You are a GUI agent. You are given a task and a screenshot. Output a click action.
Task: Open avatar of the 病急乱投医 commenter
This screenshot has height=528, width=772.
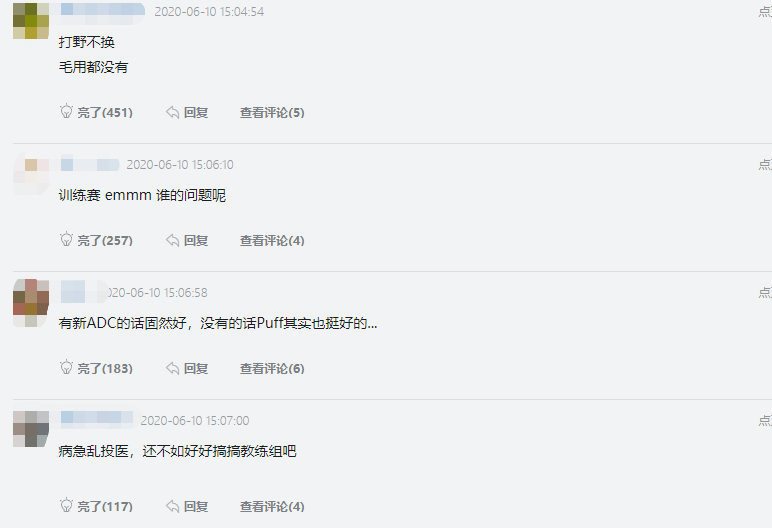[31, 429]
